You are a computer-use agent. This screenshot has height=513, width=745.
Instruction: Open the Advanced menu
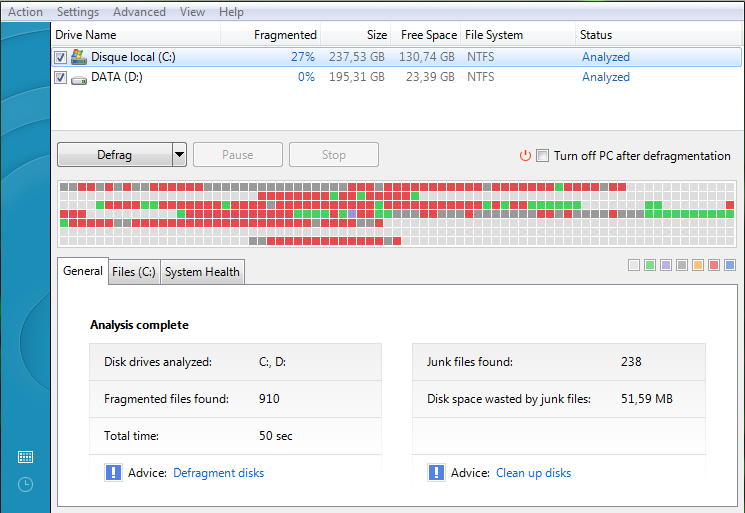tap(139, 12)
